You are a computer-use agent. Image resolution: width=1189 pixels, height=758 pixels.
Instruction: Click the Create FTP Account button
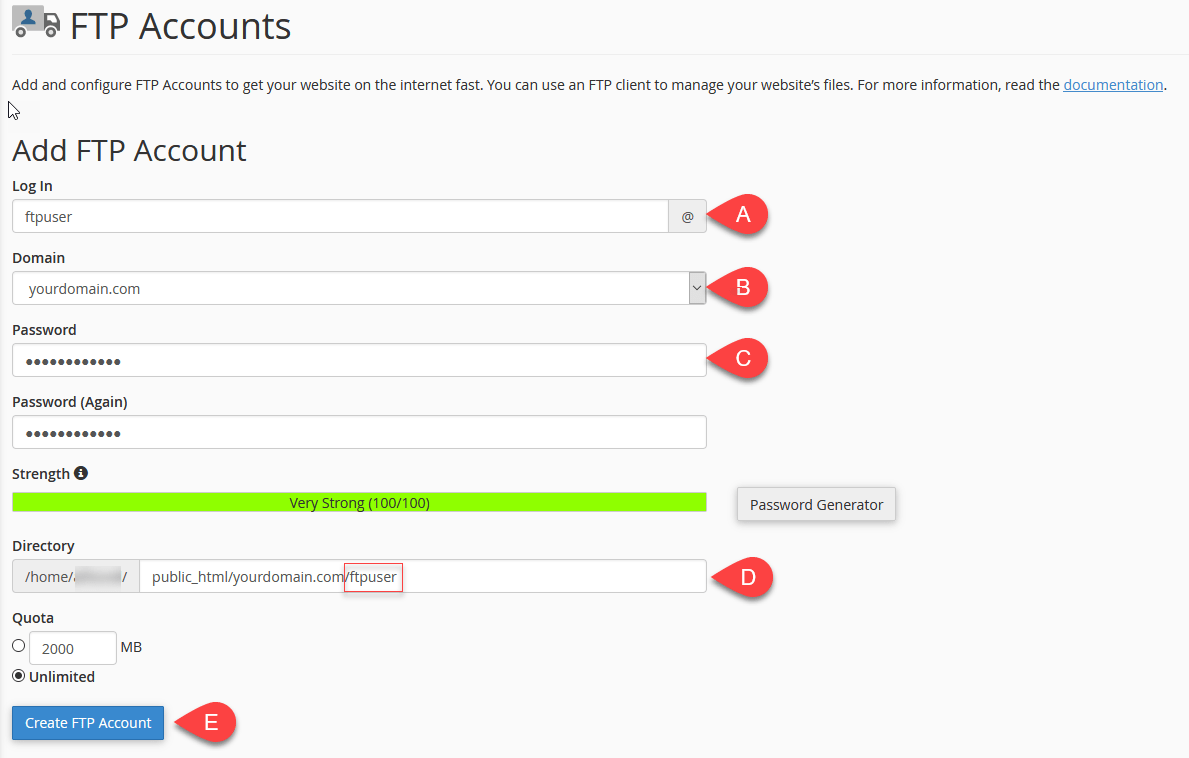click(87, 722)
